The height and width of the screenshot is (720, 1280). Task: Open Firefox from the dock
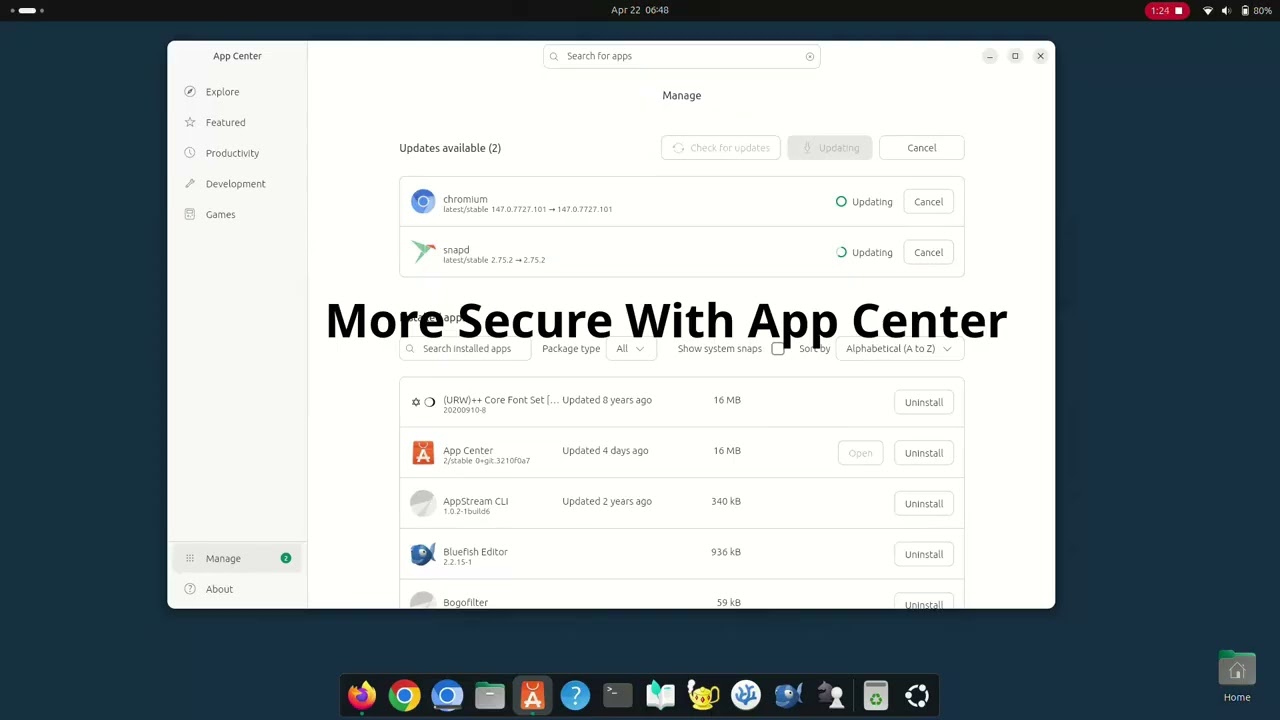(x=362, y=695)
